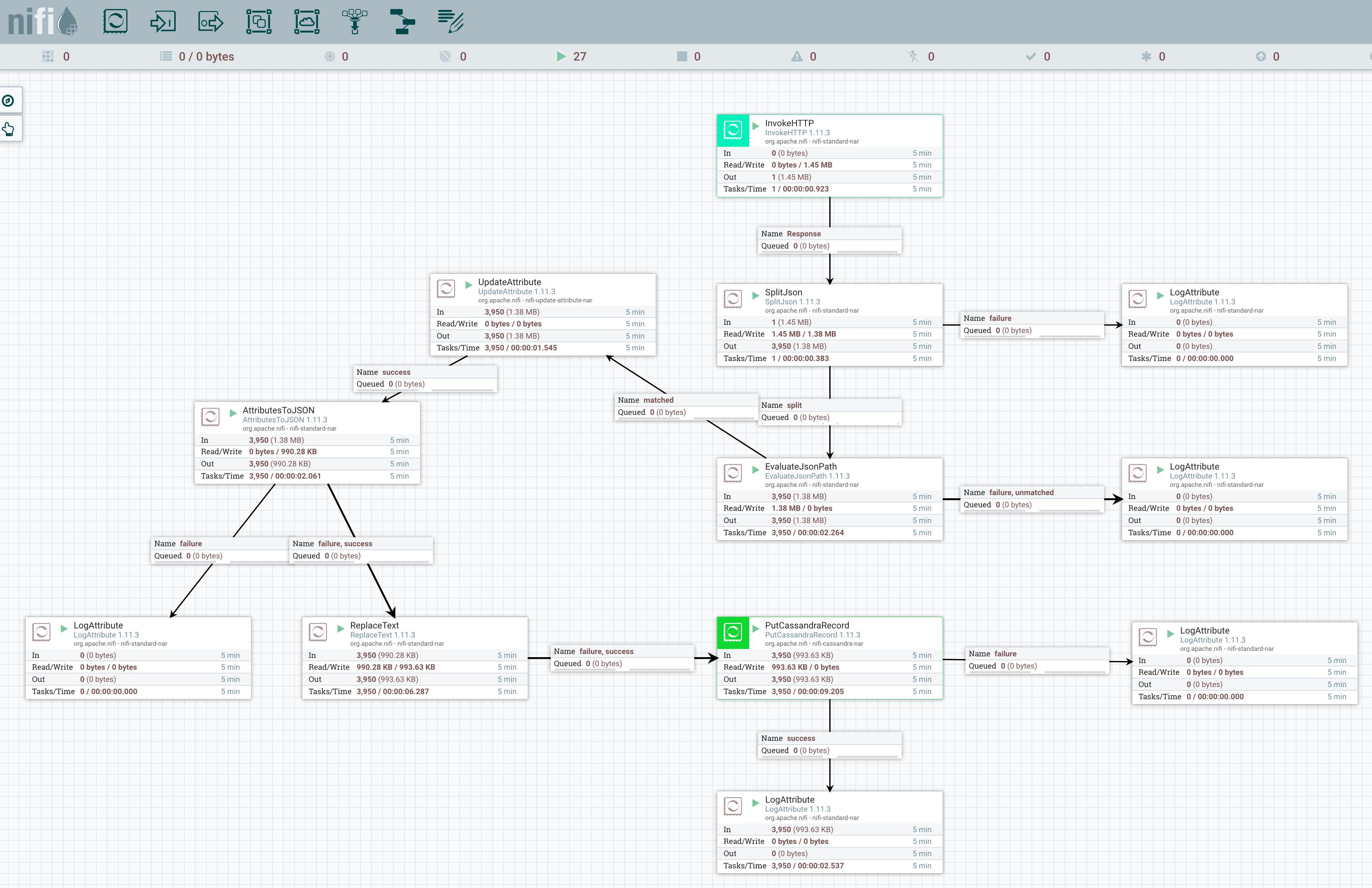
Task: Select the Processor tool in toolbar
Action: point(115,22)
